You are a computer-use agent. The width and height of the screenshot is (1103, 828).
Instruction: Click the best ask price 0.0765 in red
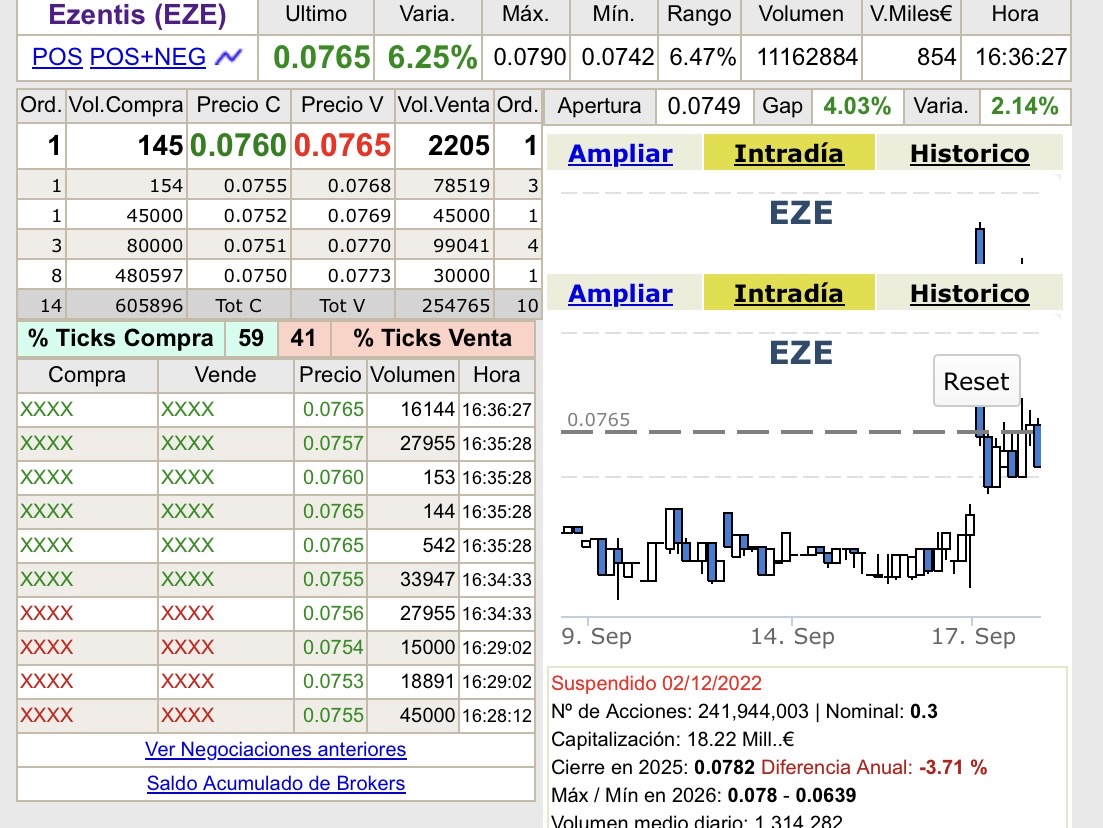point(342,146)
